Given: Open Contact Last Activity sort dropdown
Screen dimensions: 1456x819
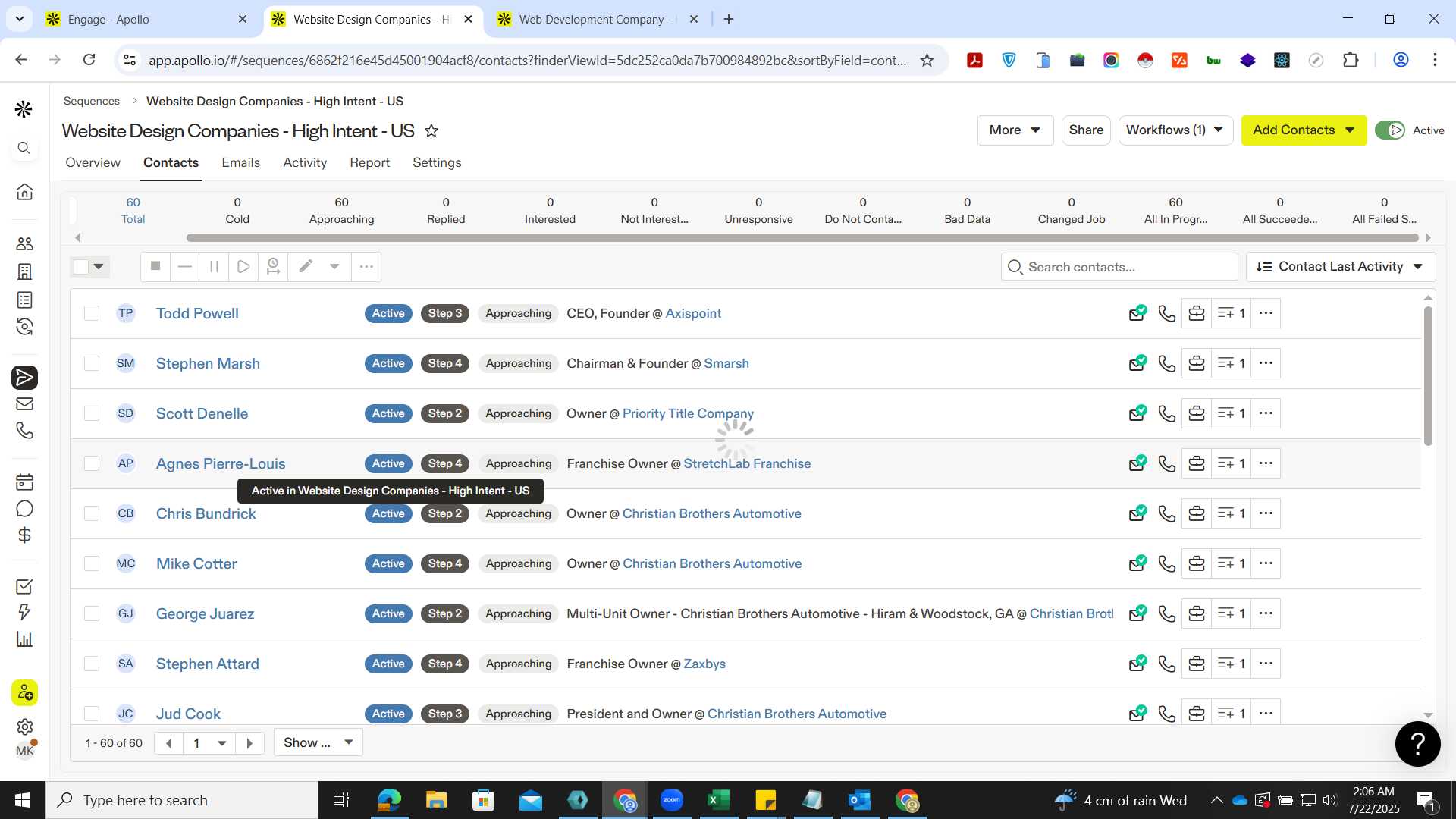Looking at the screenshot, I should point(1340,267).
